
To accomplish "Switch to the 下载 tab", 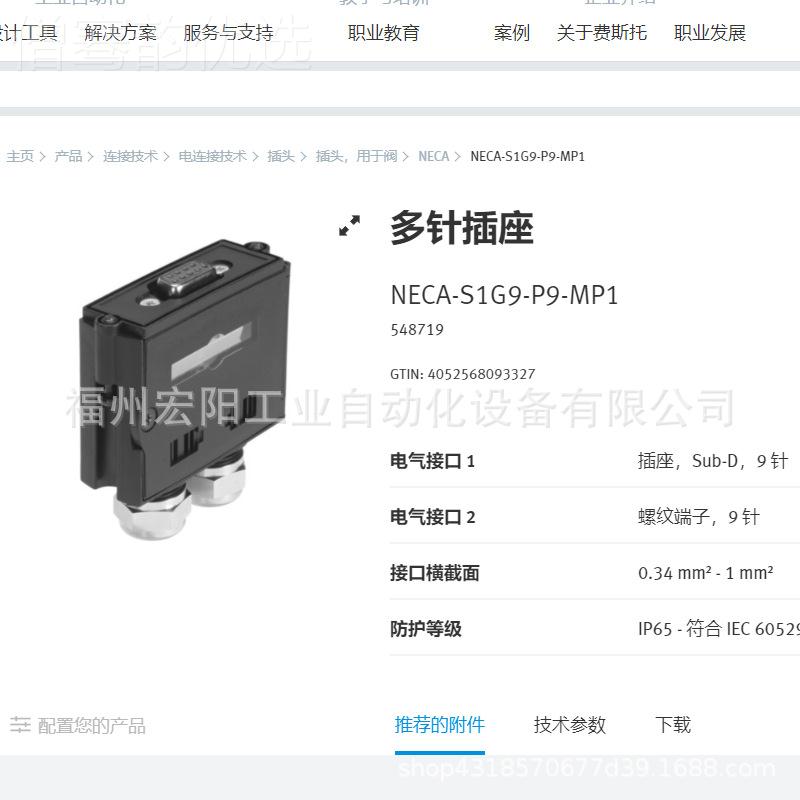I will click(x=673, y=725).
